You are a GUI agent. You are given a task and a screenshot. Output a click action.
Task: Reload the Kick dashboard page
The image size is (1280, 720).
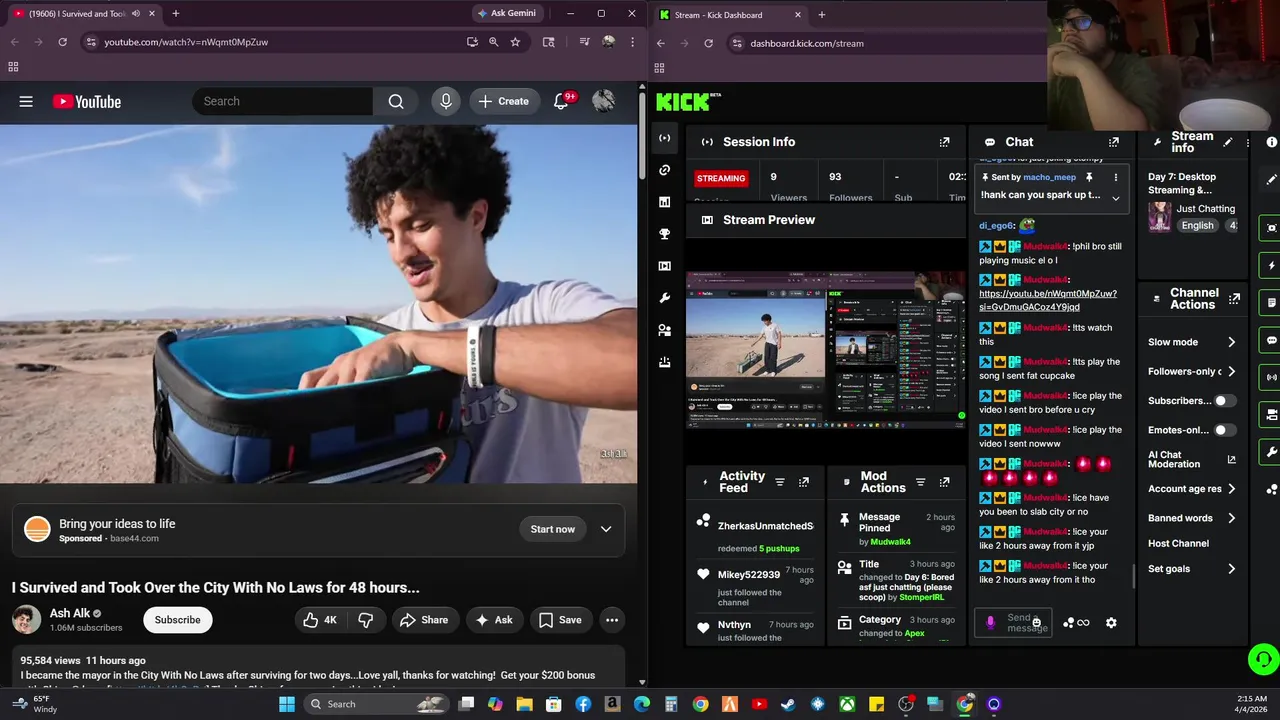[x=708, y=43]
